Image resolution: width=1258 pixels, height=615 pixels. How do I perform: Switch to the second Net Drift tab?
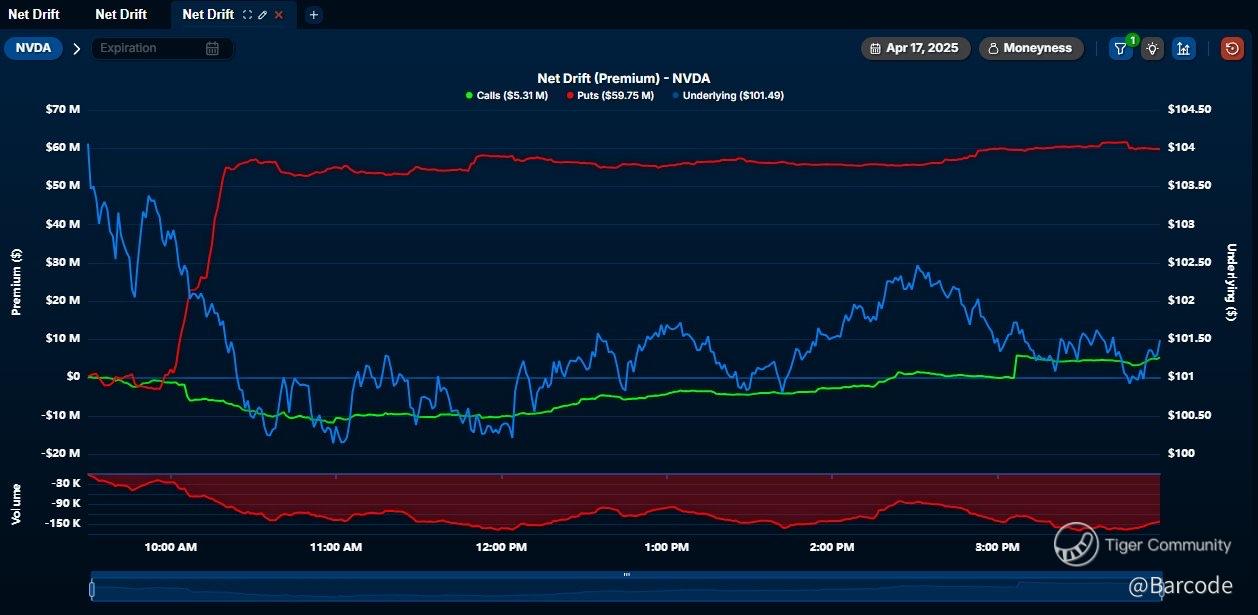[121, 14]
